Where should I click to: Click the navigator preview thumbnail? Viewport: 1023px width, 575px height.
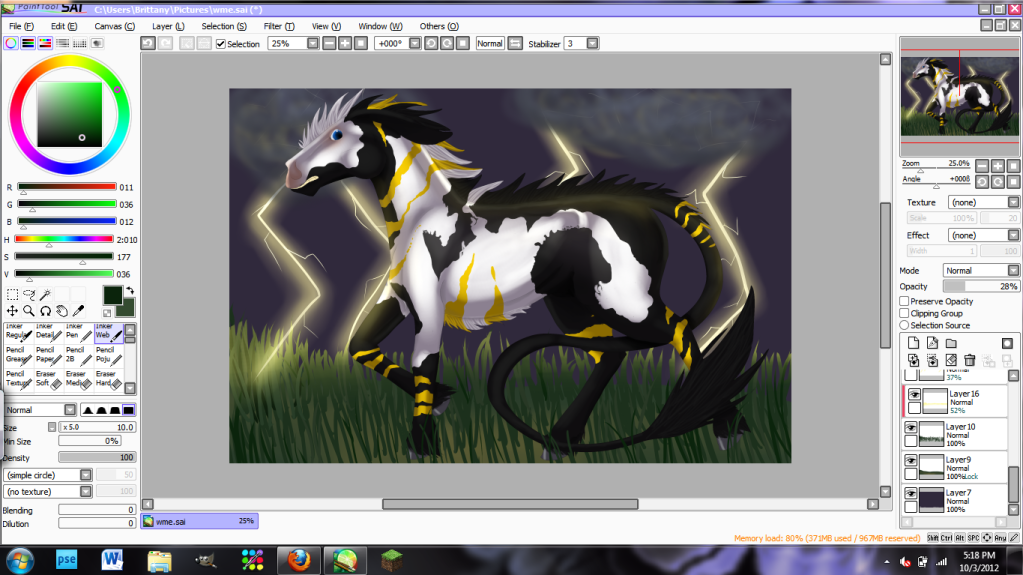(959, 97)
